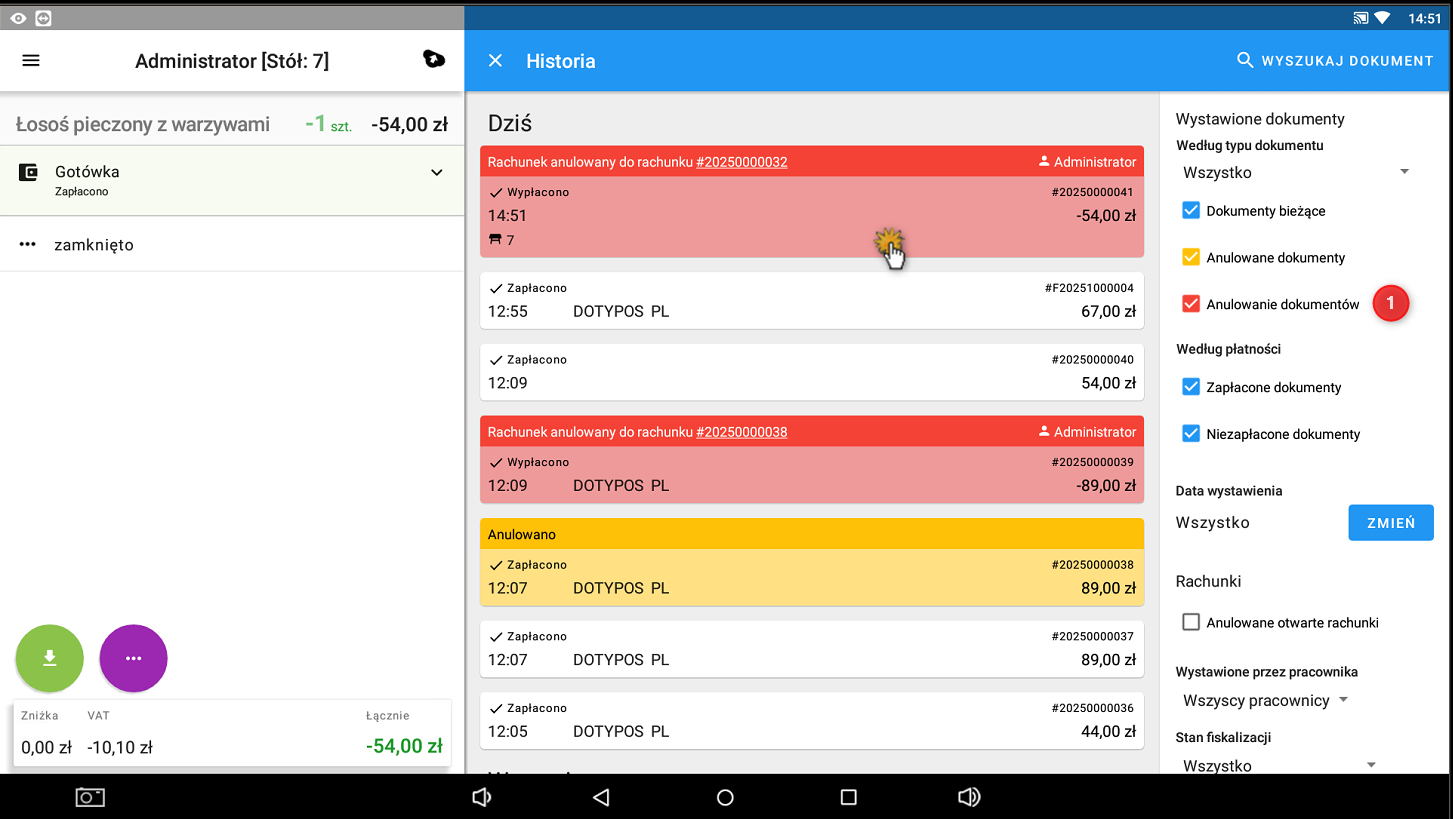Toggle the Anulowane dokumenty checkbox
The width and height of the screenshot is (1453, 819).
(1191, 257)
